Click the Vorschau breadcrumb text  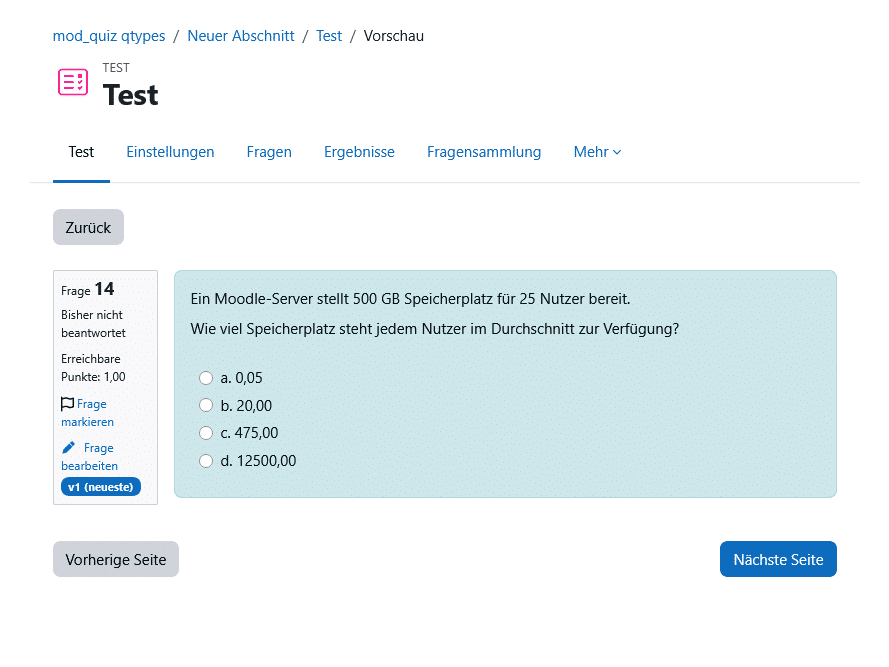click(x=393, y=36)
